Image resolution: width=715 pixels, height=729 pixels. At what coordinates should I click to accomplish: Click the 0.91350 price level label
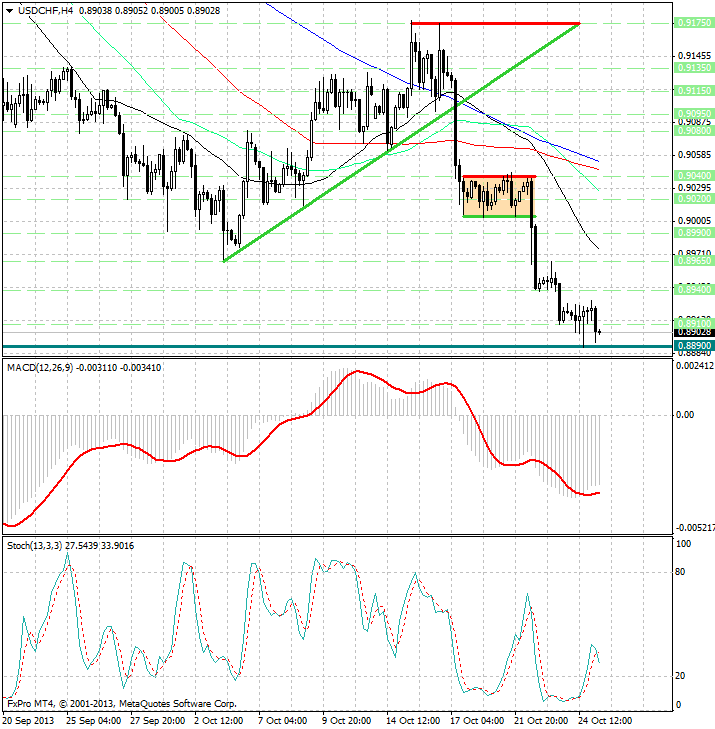[x=694, y=67]
